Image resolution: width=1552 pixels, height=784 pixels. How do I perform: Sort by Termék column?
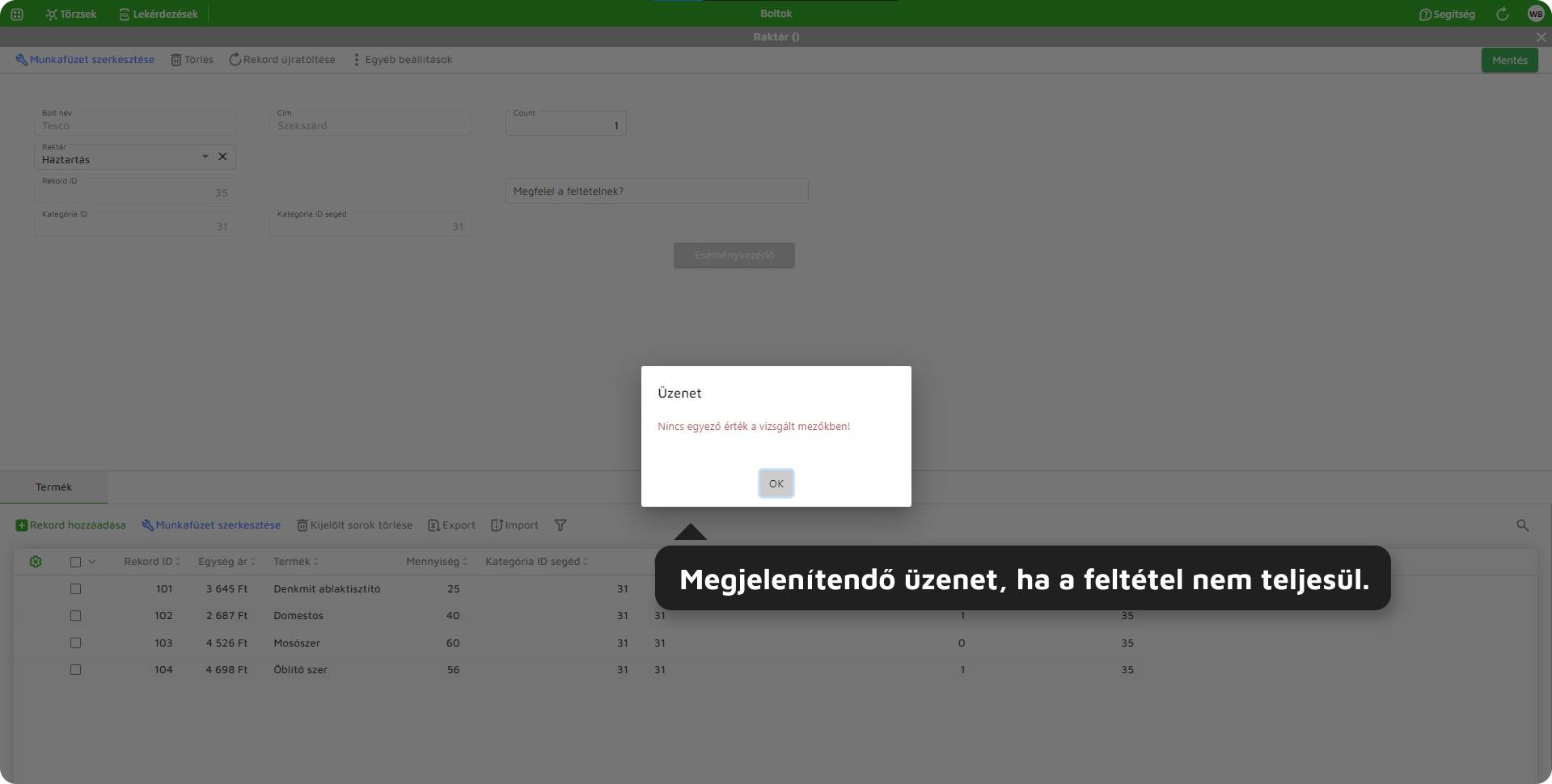pyautogui.click(x=296, y=562)
